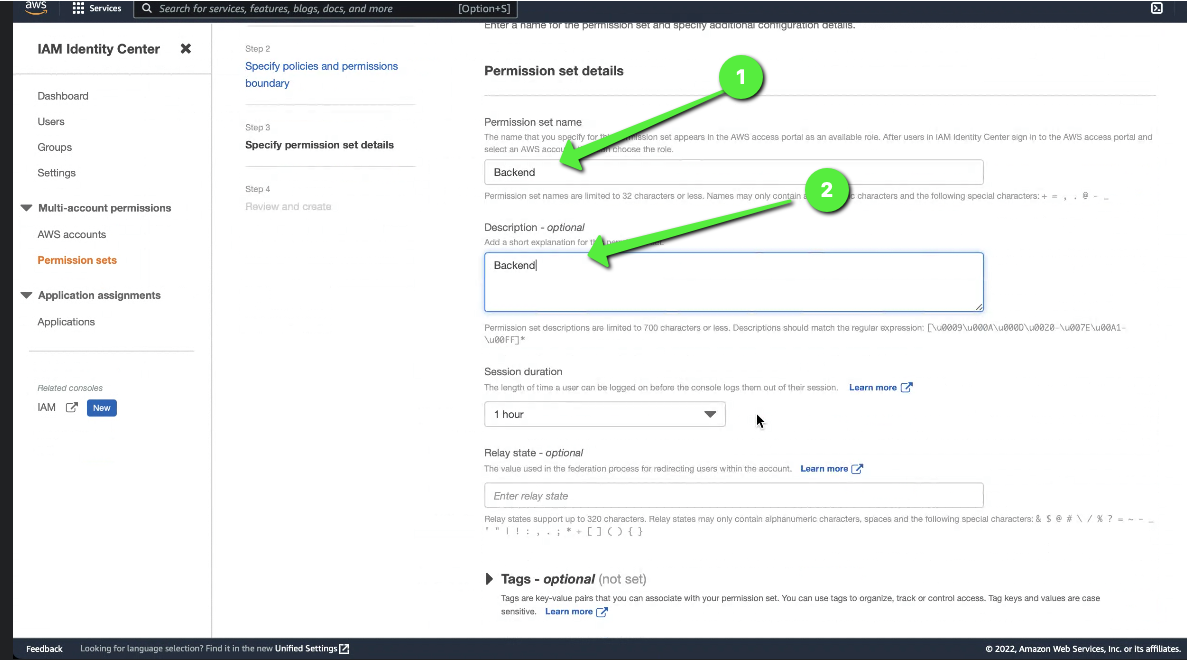Screen dimensions: 1187x660
Task: Click the Related consoles label
Action: click(x=70, y=388)
